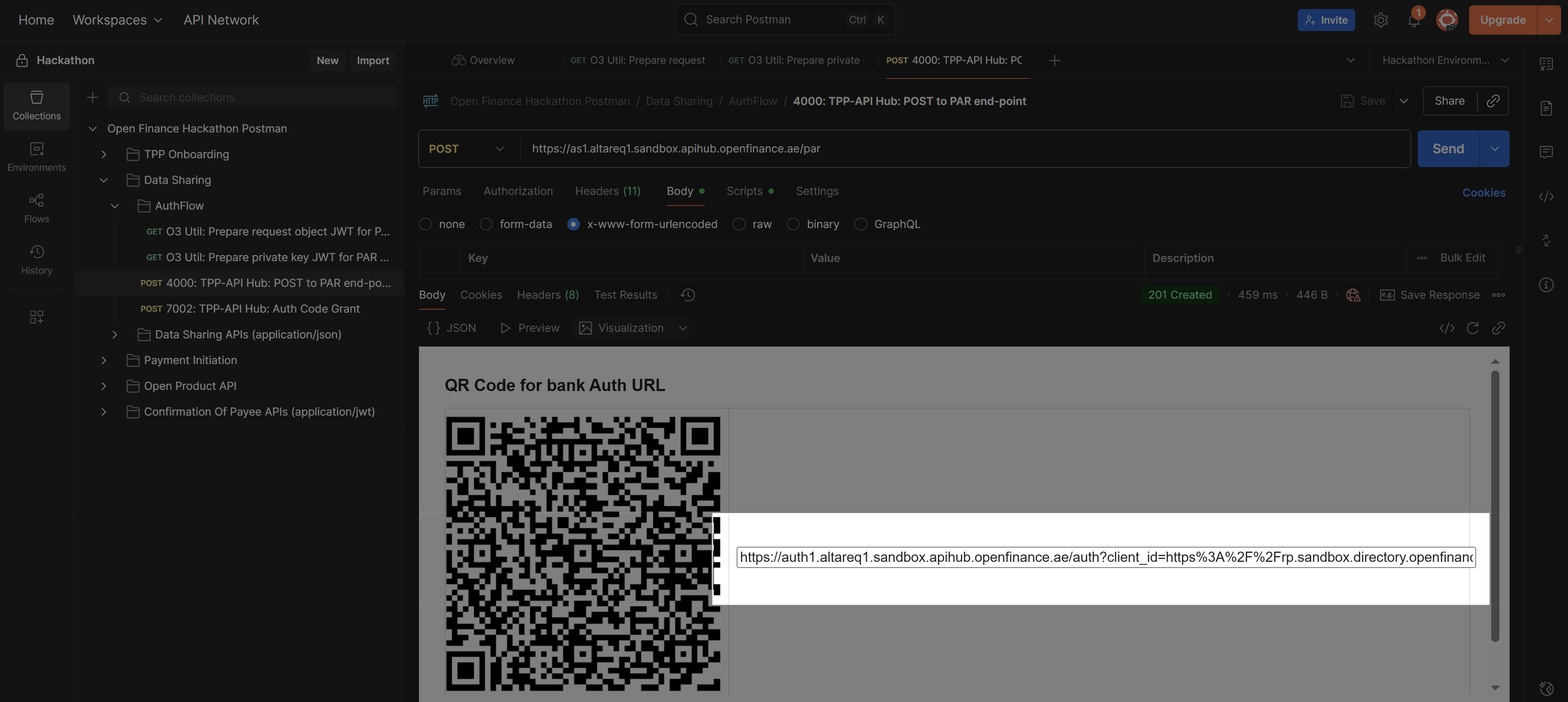Click the Cookies link
Viewport: 1568px width, 702px height.
click(x=1483, y=192)
